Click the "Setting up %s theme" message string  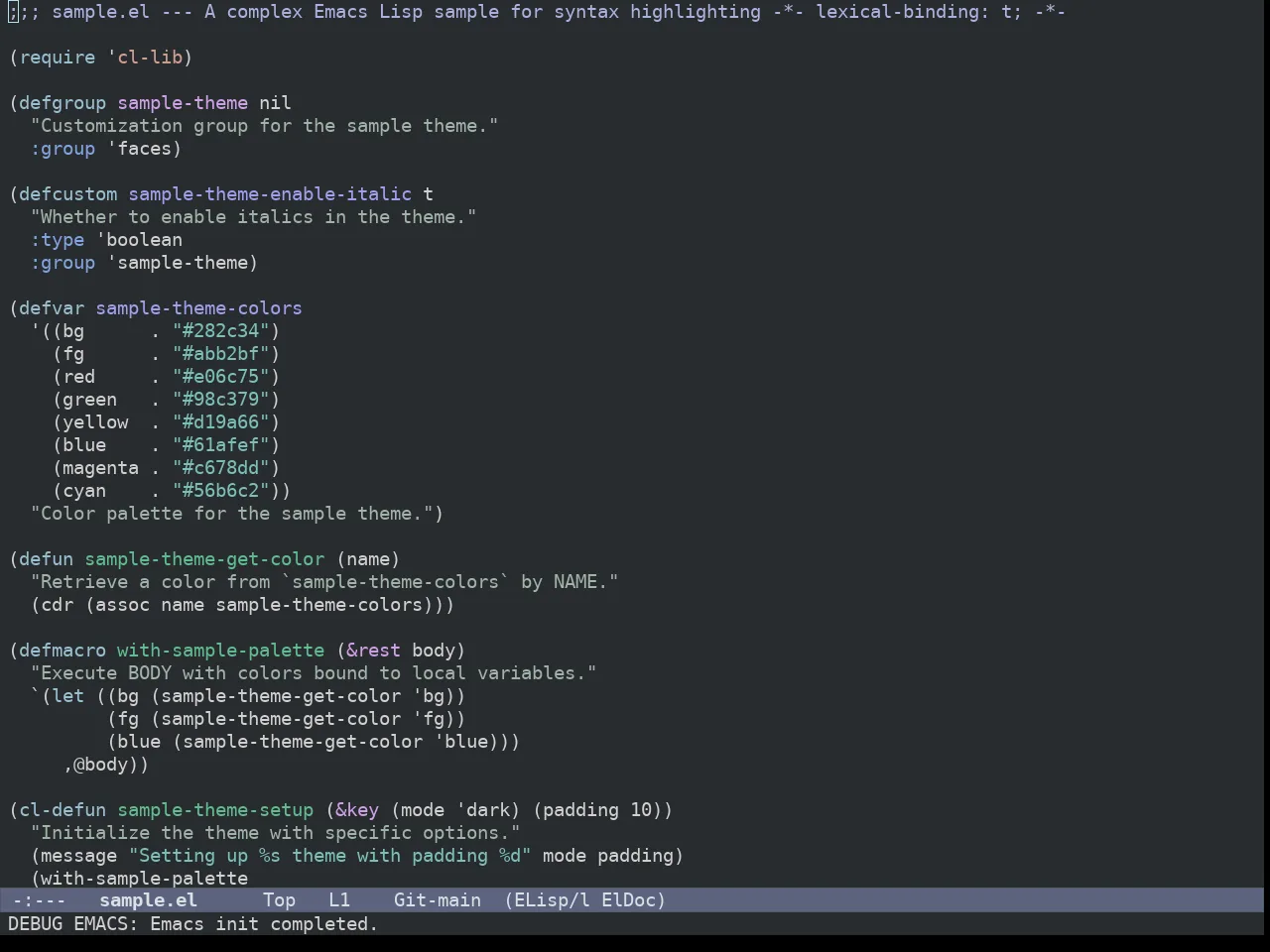point(329,856)
